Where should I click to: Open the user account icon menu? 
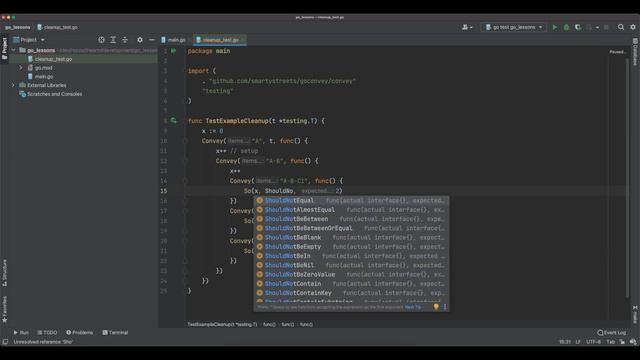(467, 27)
